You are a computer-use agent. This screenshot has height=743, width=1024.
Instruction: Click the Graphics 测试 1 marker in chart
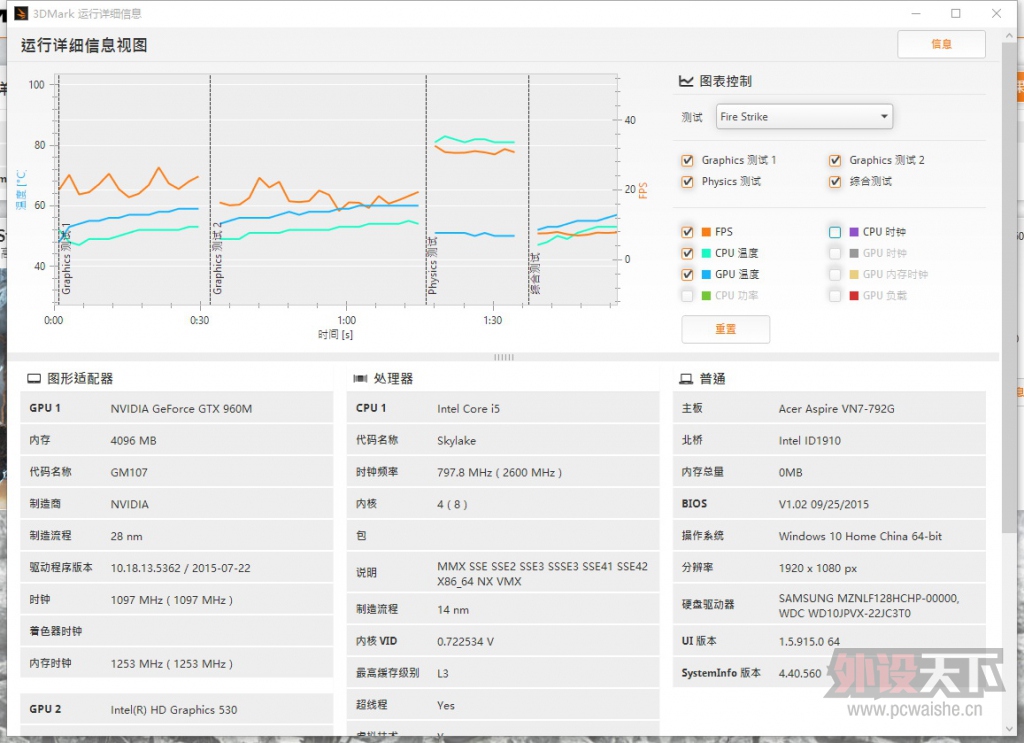(65, 259)
